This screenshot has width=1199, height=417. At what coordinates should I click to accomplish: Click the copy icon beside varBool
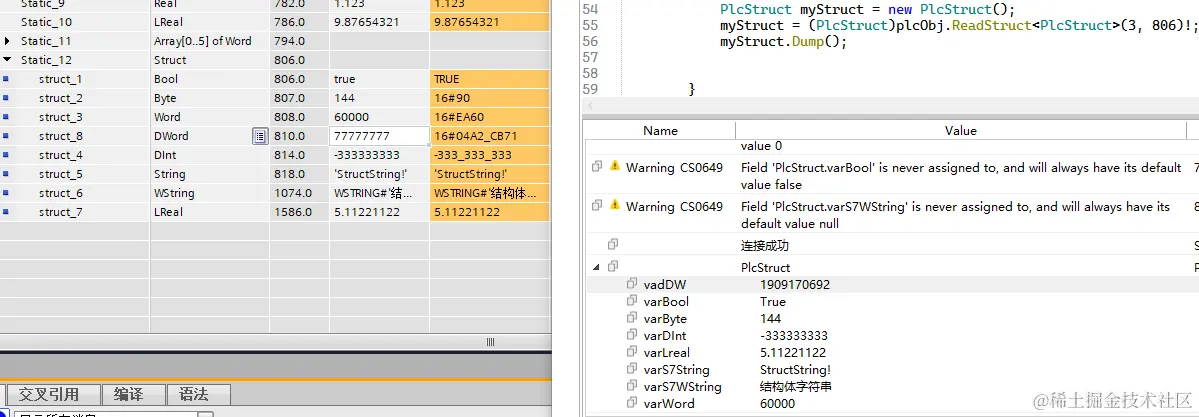632,301
